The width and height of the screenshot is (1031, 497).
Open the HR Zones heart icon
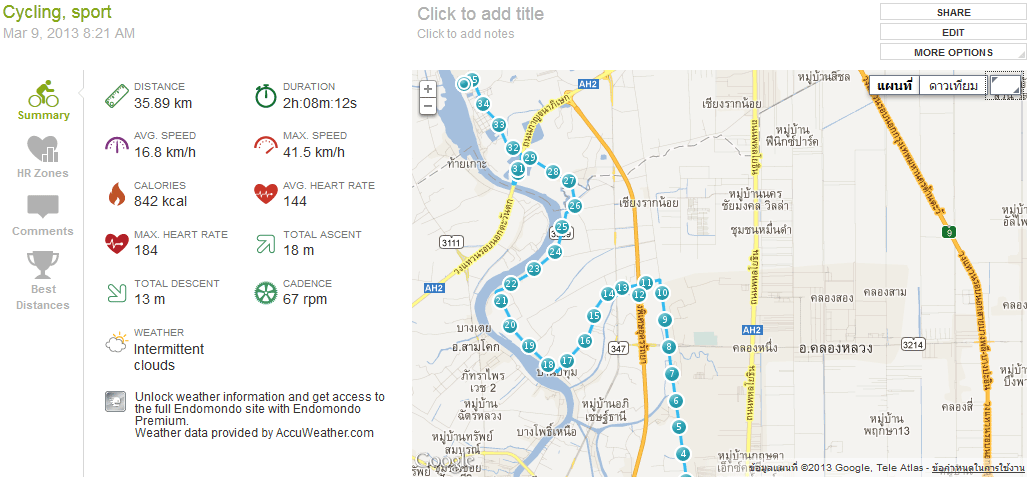coord(43,149)
